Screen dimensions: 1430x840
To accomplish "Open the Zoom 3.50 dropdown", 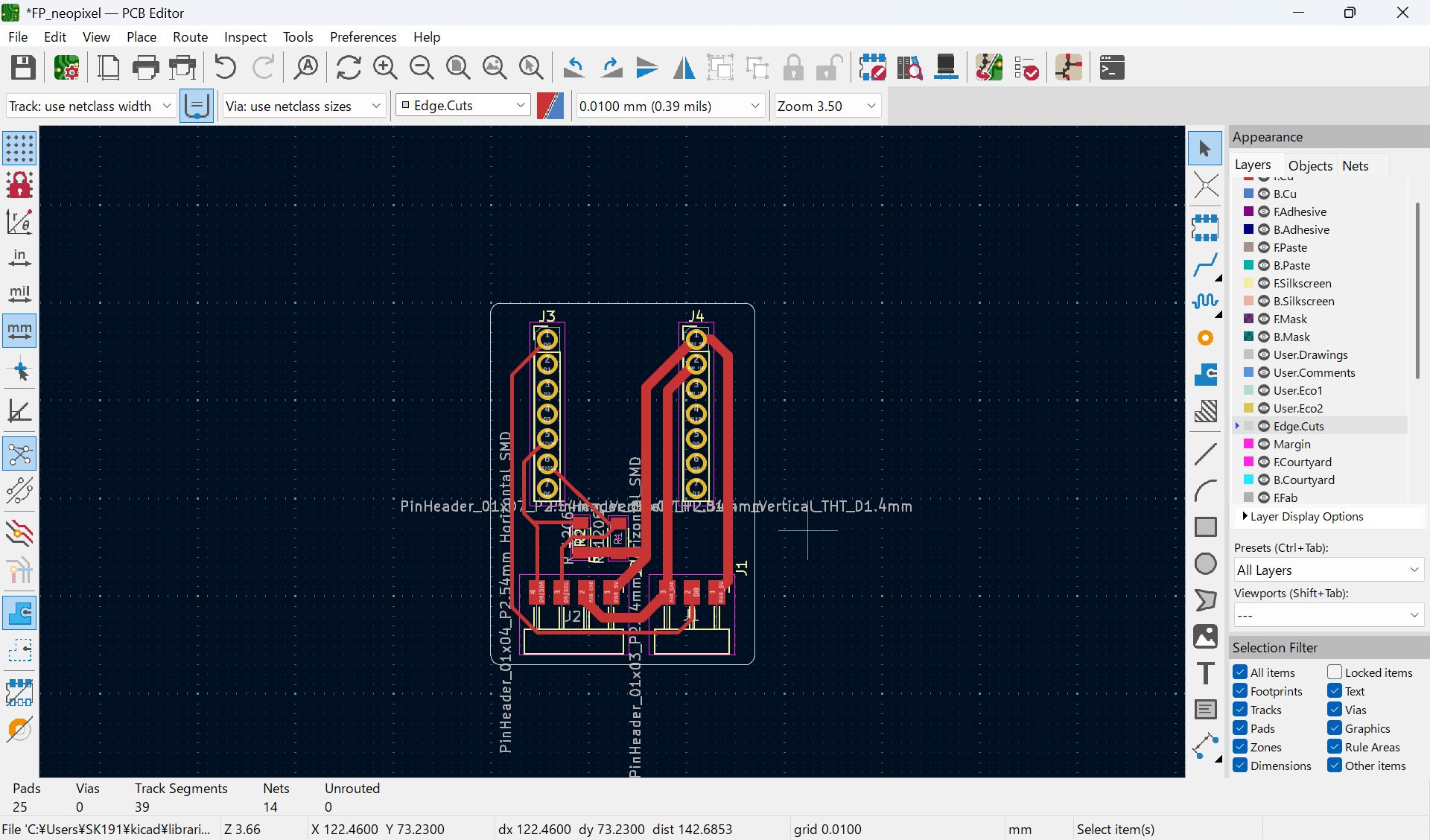I will click(x=827, y=106).
